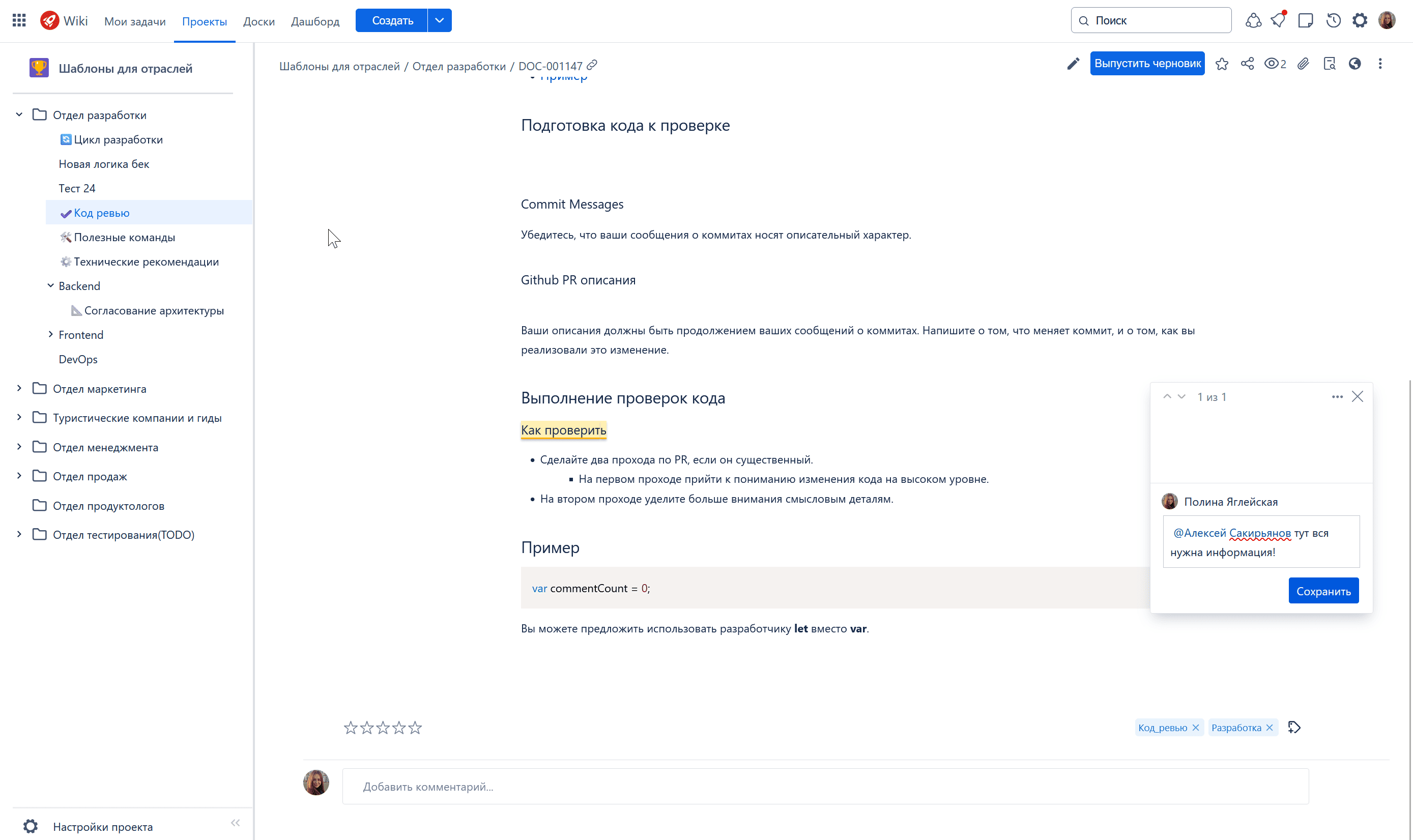This screenshot has width=1413, height=840.
Task: Open the history clock icon
Action: [x=1333, y=21]
